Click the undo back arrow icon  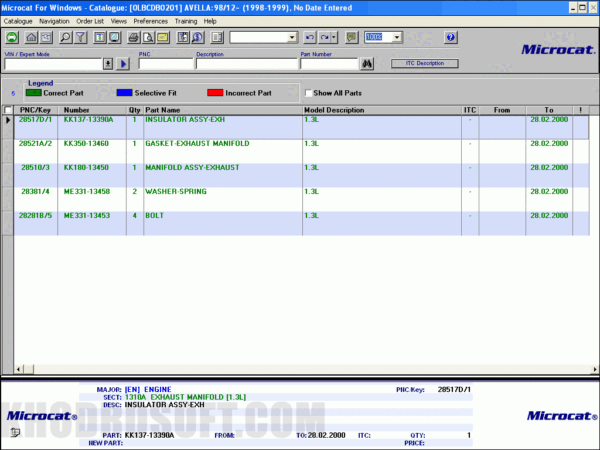pos(310,37)
